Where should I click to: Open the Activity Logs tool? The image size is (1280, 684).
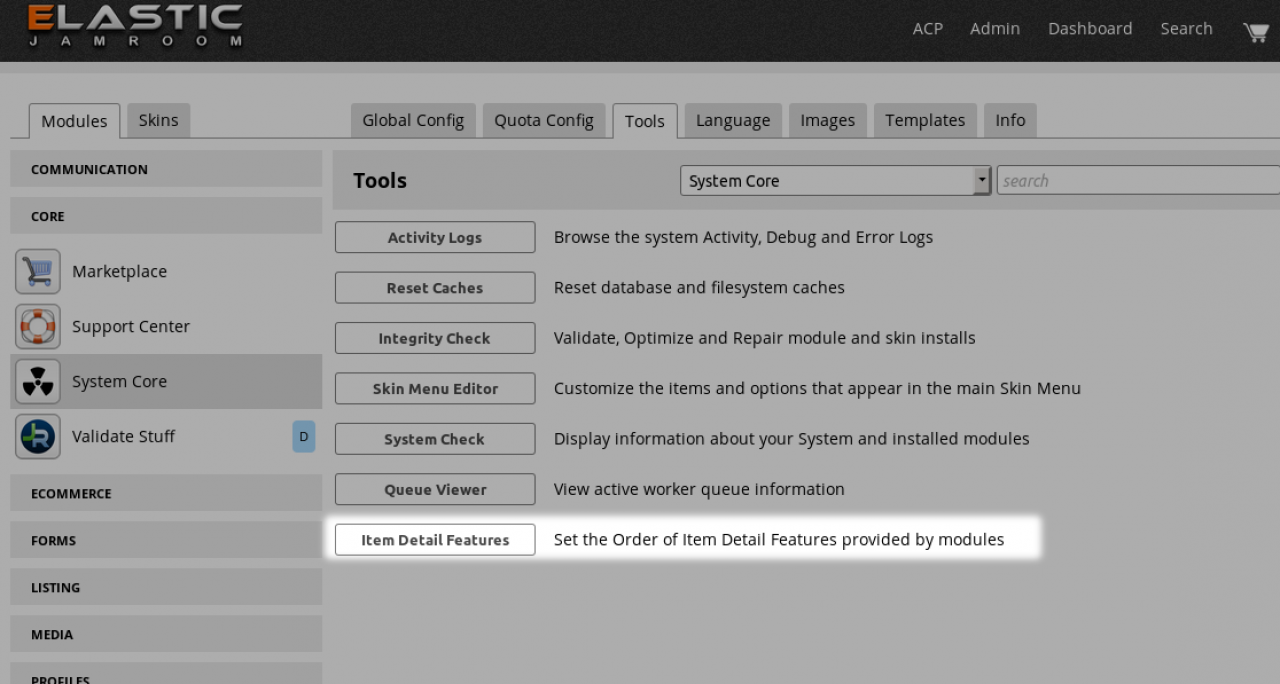(435, 238)
